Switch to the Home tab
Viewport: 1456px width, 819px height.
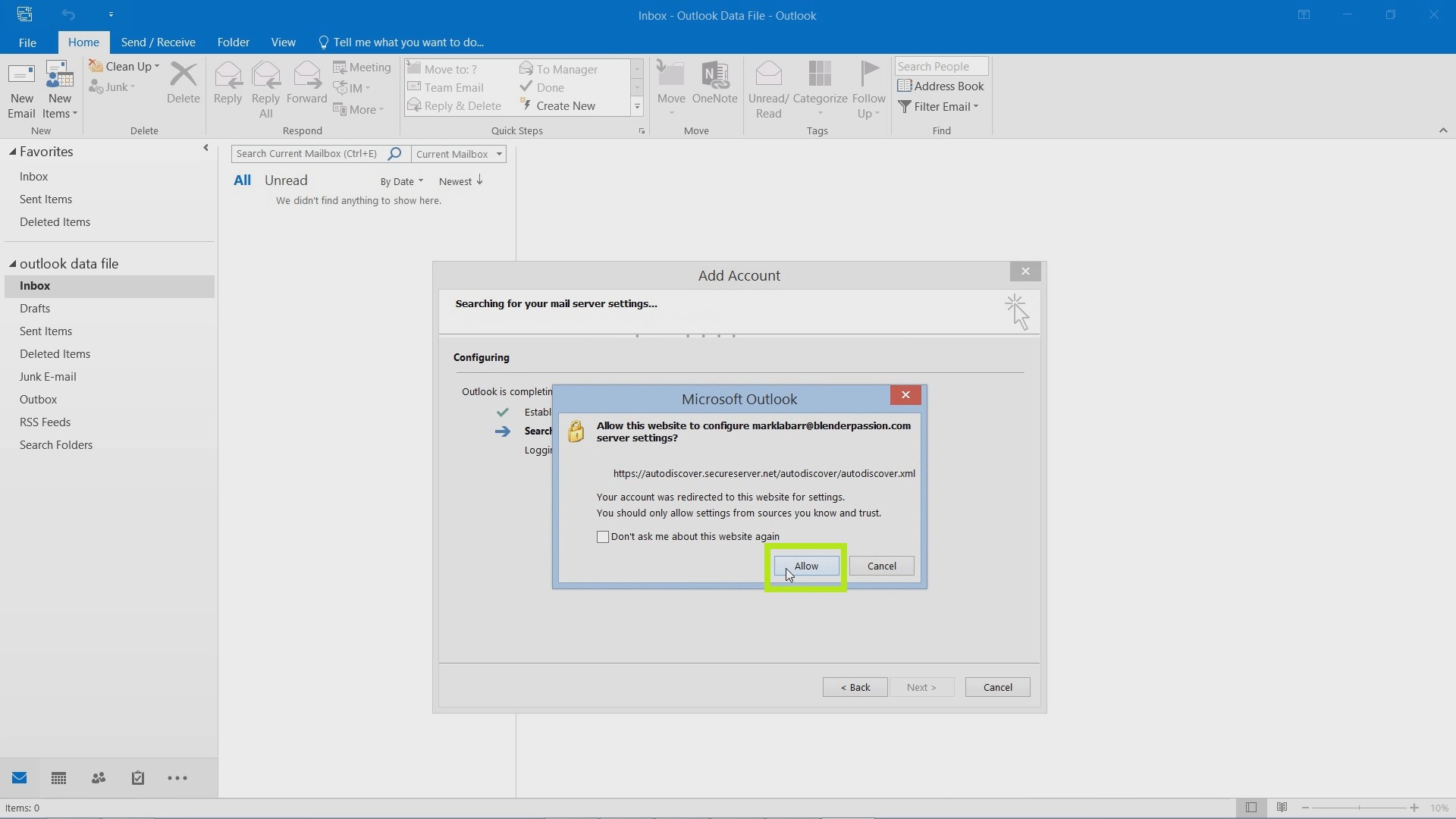[x=83, y=42]
